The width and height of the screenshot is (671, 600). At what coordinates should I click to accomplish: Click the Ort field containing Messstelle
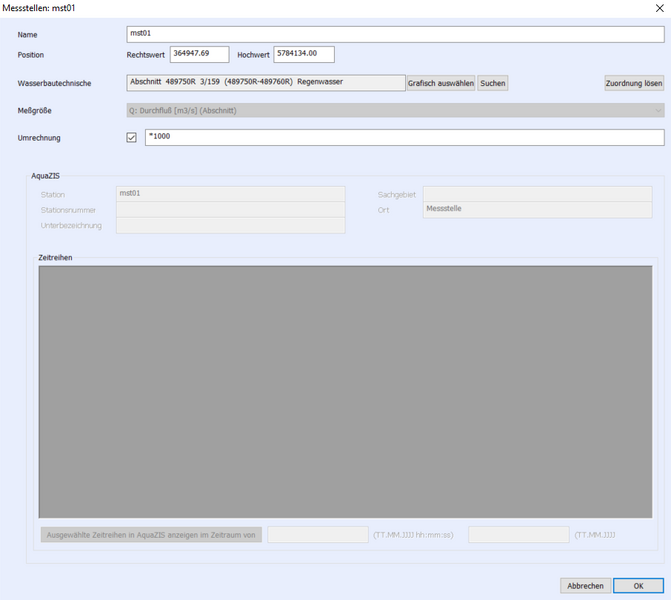537,210
